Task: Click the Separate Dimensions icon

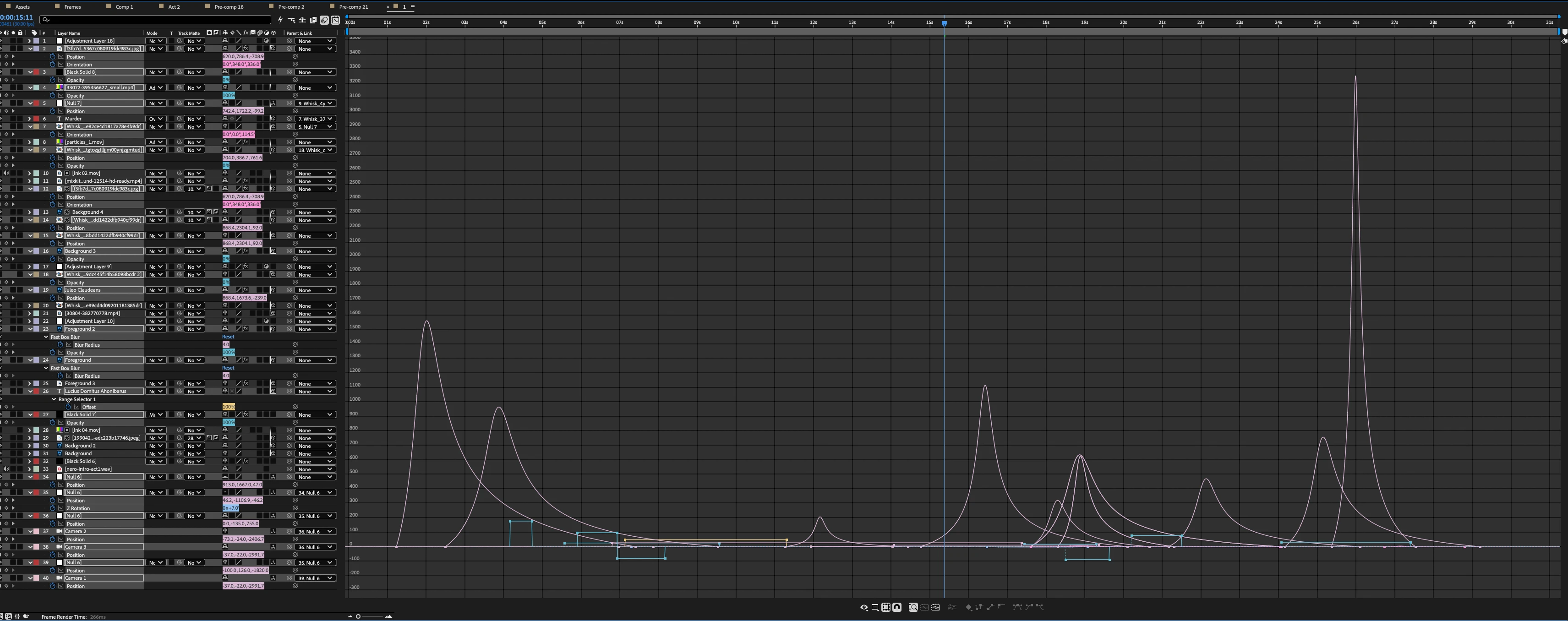Action: (953, 607)
